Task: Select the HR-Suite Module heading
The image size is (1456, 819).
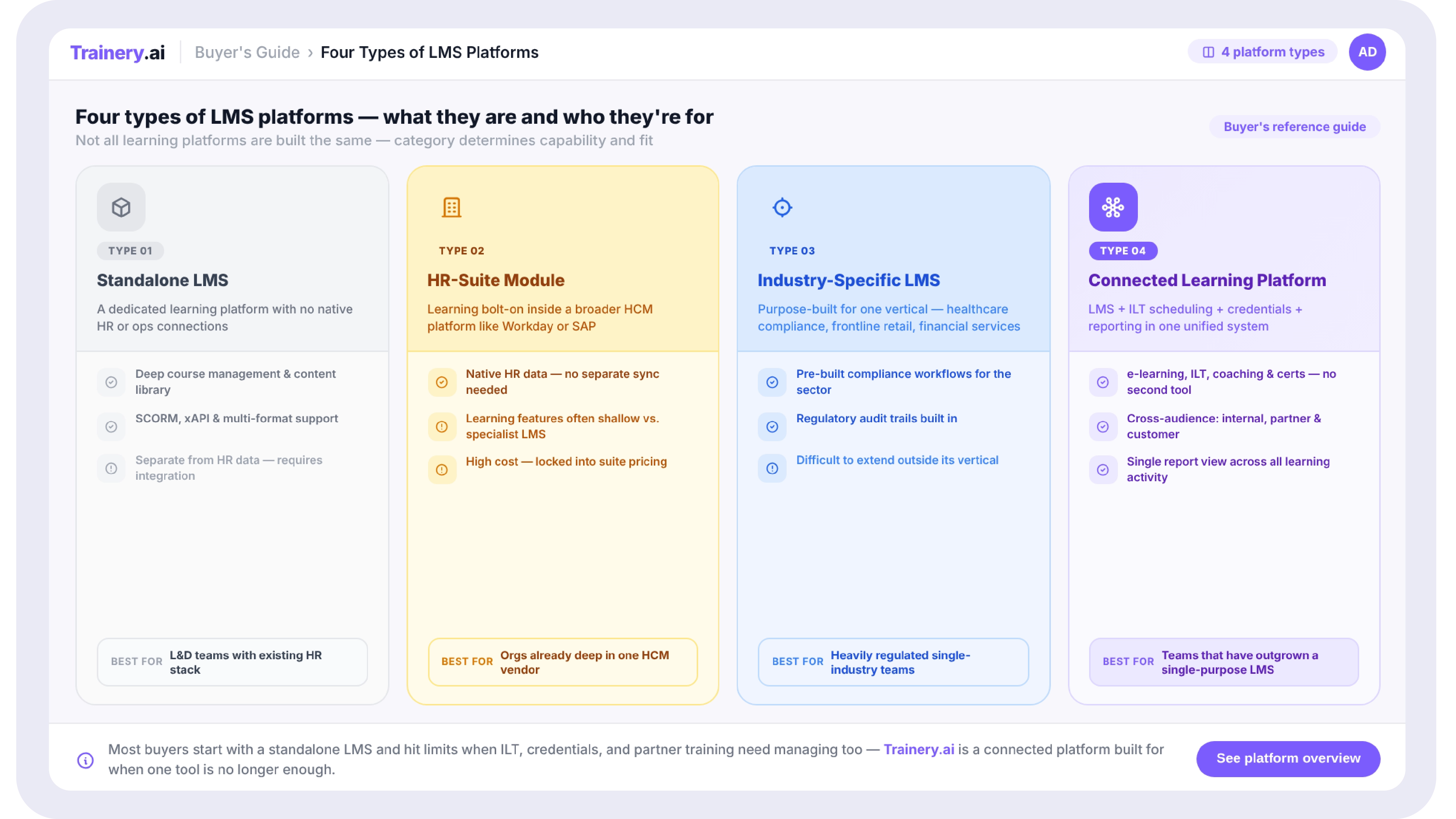Action: pyautogui.click(x=496, y=280)
